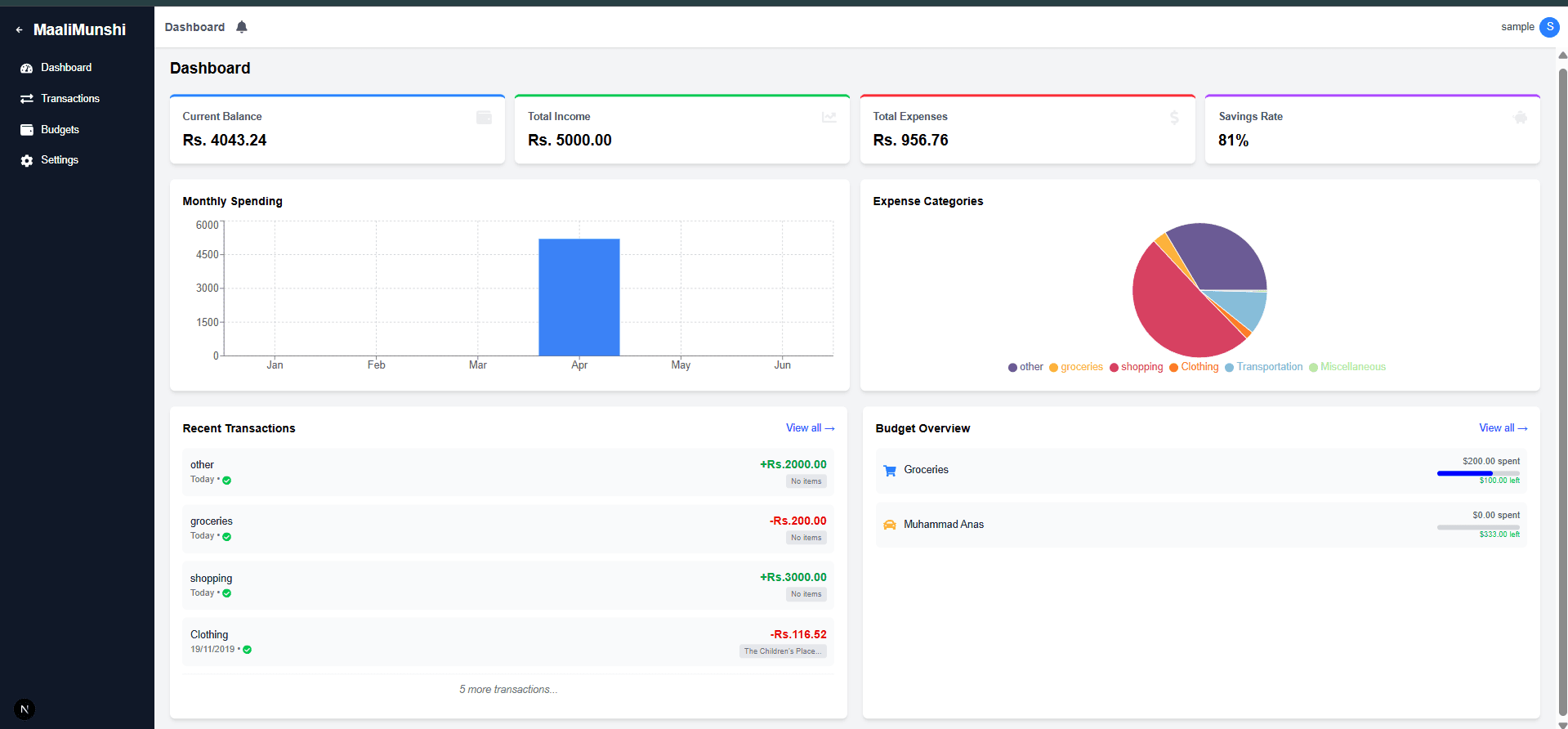This screenshot has height=729, width=1568.
Task: Toggle the Transportation legend item
Action: click(1264, 367)
